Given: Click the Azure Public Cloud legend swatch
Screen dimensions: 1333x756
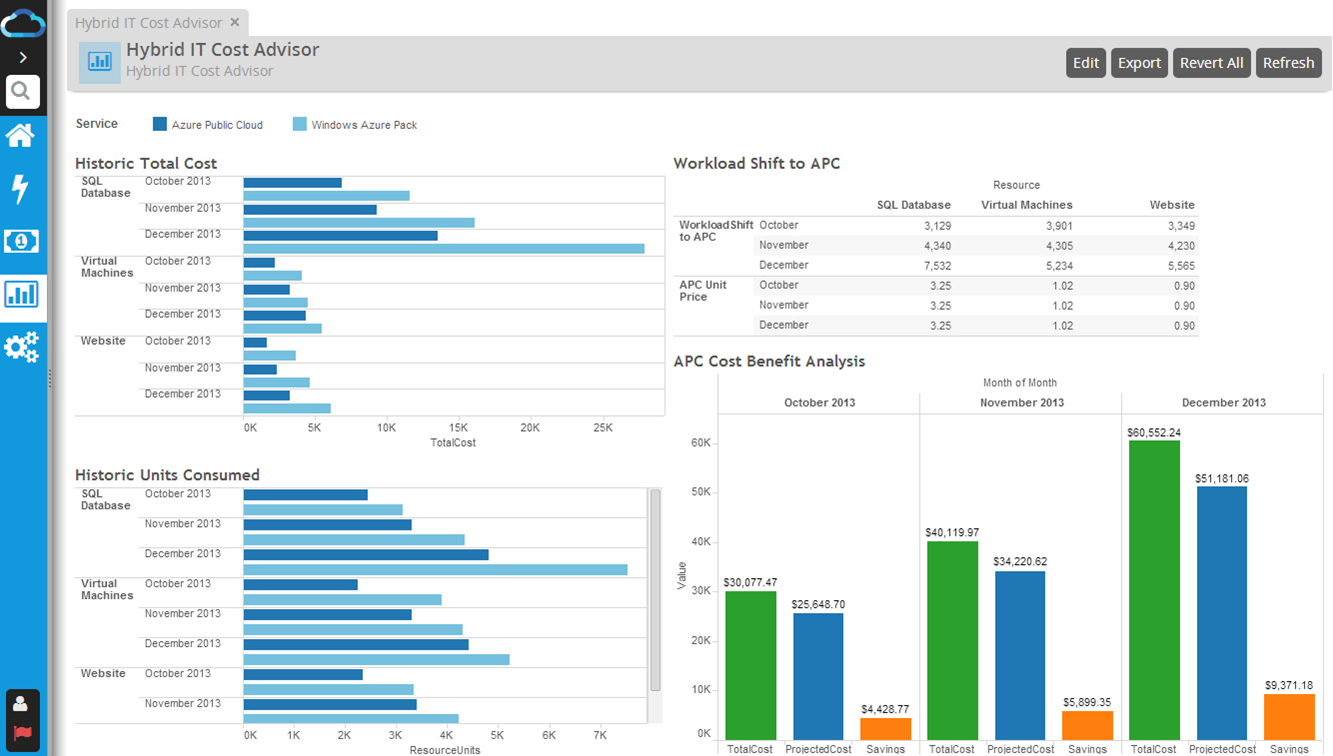Looking at the screenshot, I should pyautogui.click(x=160, y=125).
